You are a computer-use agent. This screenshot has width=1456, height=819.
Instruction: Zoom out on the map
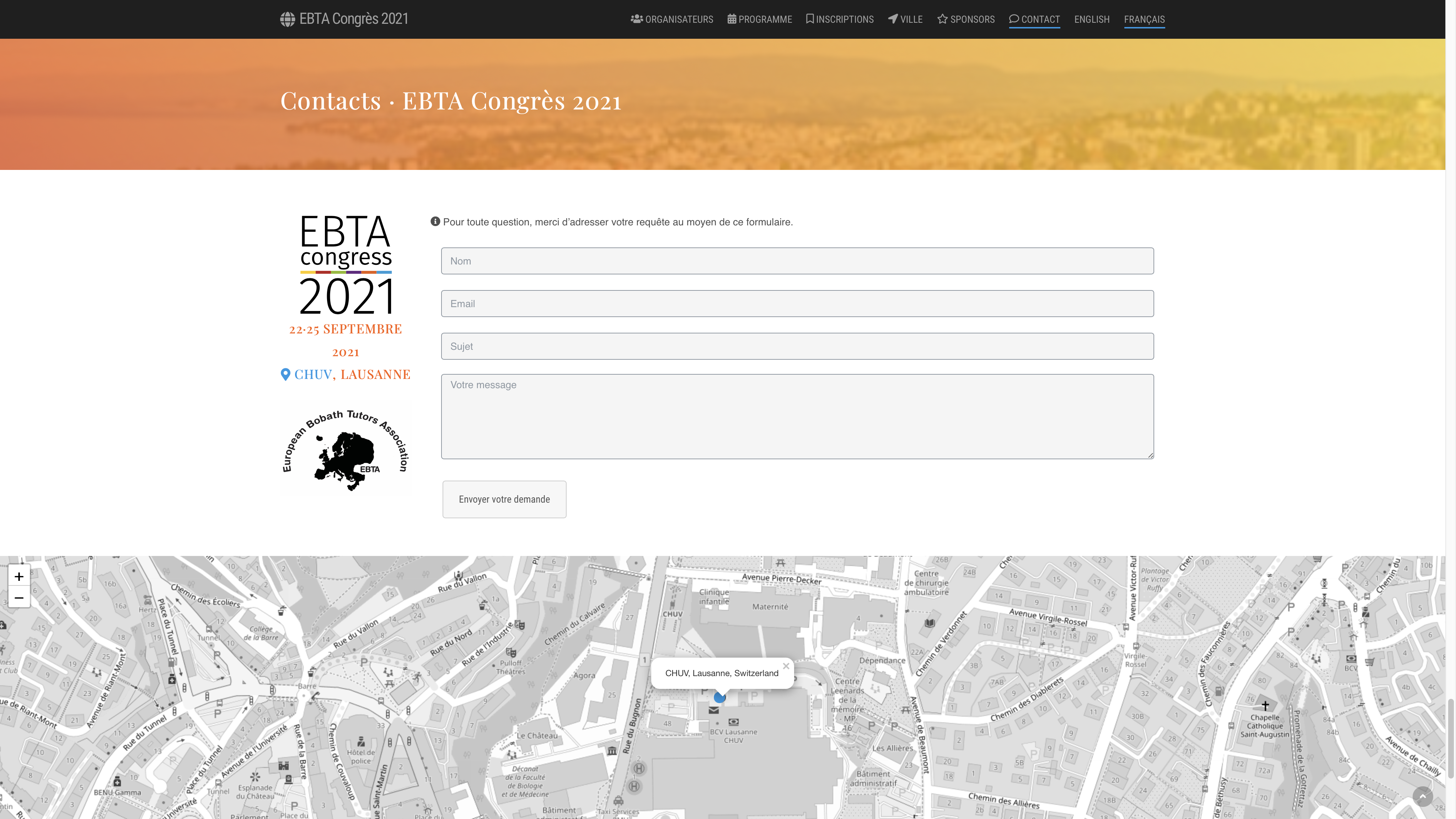tap(18, 598)
